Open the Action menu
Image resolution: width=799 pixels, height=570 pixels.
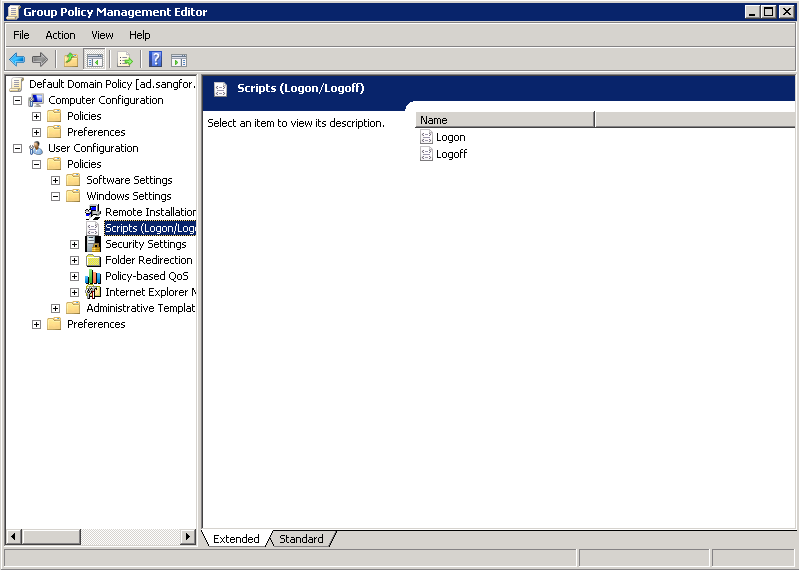pyautogui.click(x=60, y=35)
